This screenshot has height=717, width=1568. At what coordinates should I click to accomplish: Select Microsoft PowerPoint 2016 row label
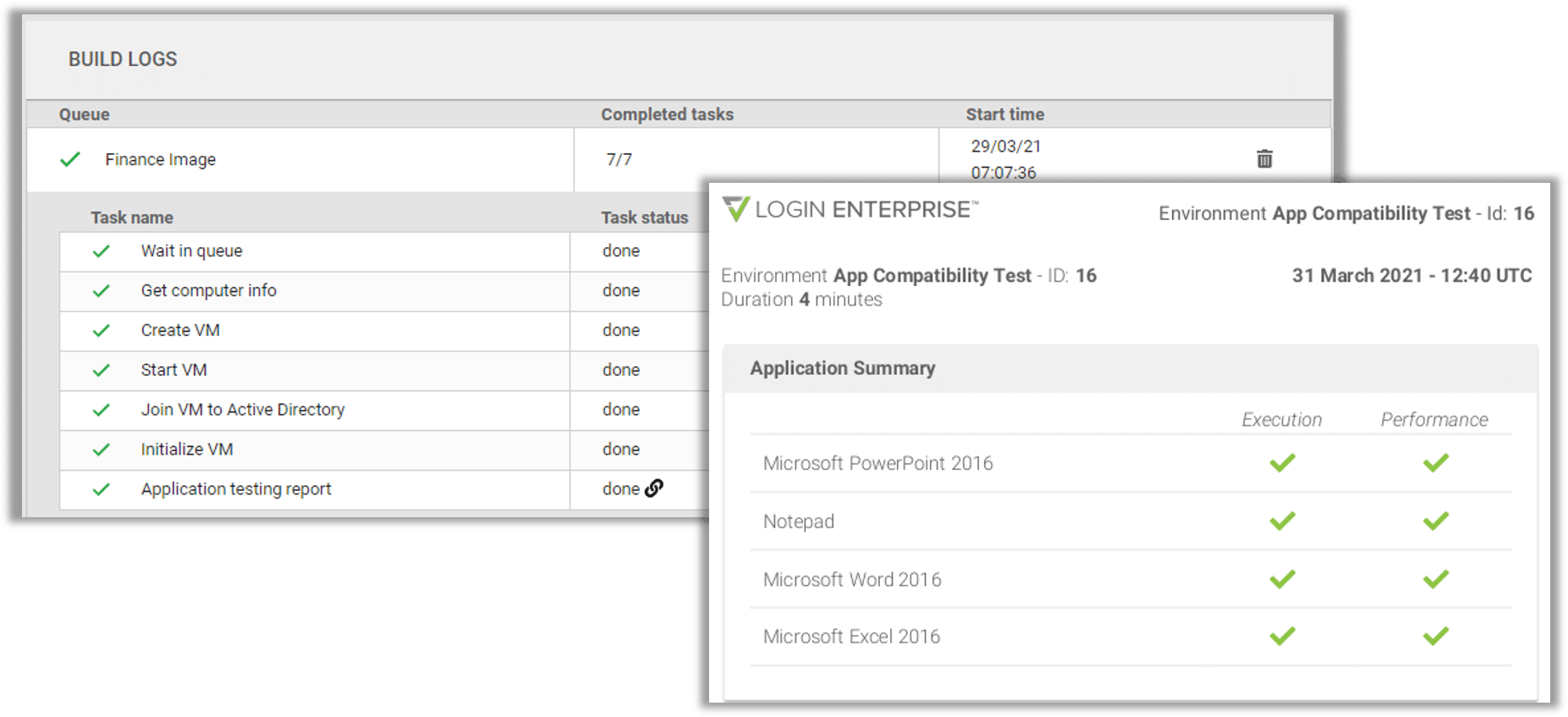click(x=878, y=463)
